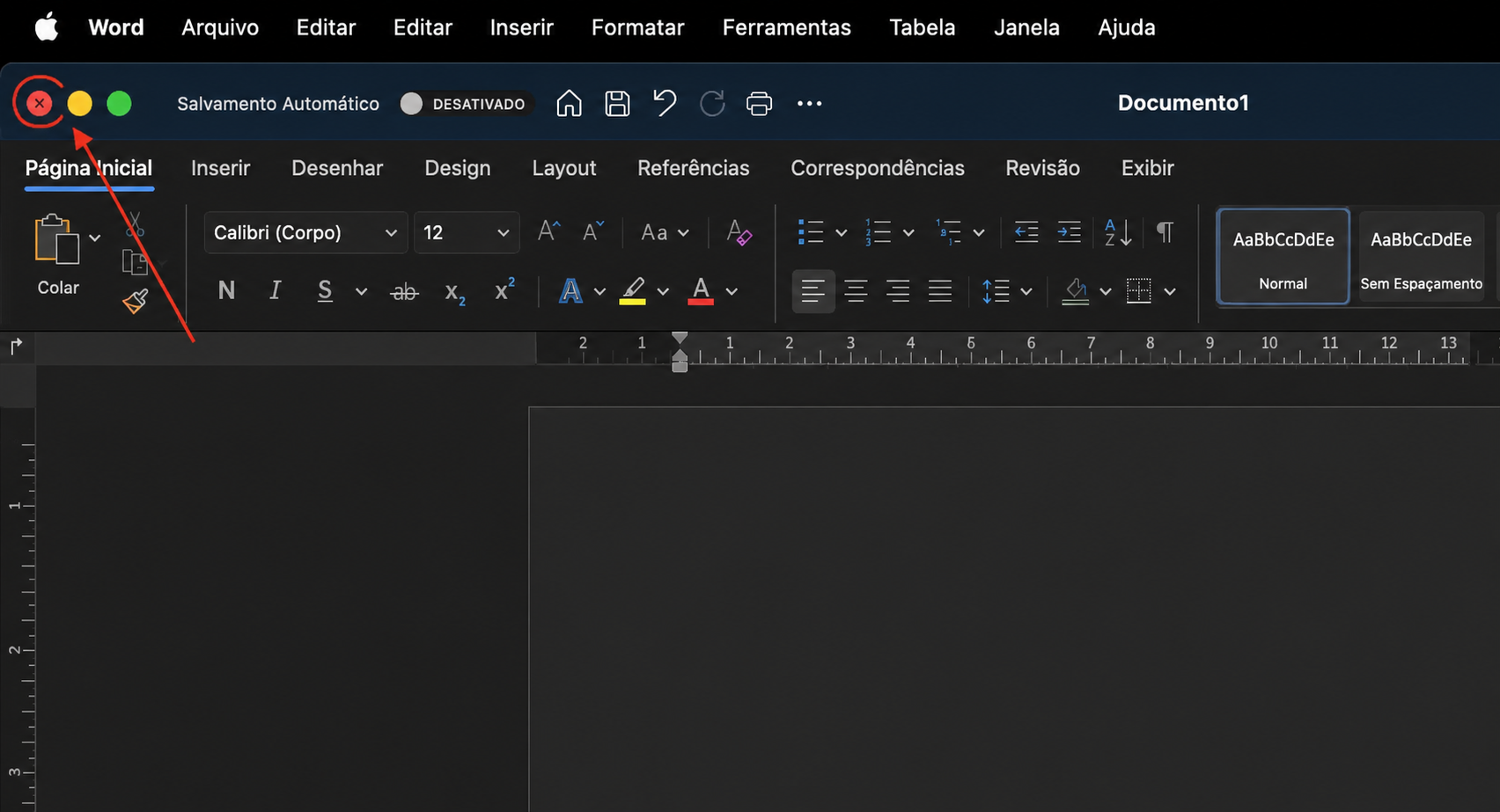This screenshot has height=812, width=1500.
Task: Toggle italic I formatting
Action: pyautogui.click(x=275, y=290)
